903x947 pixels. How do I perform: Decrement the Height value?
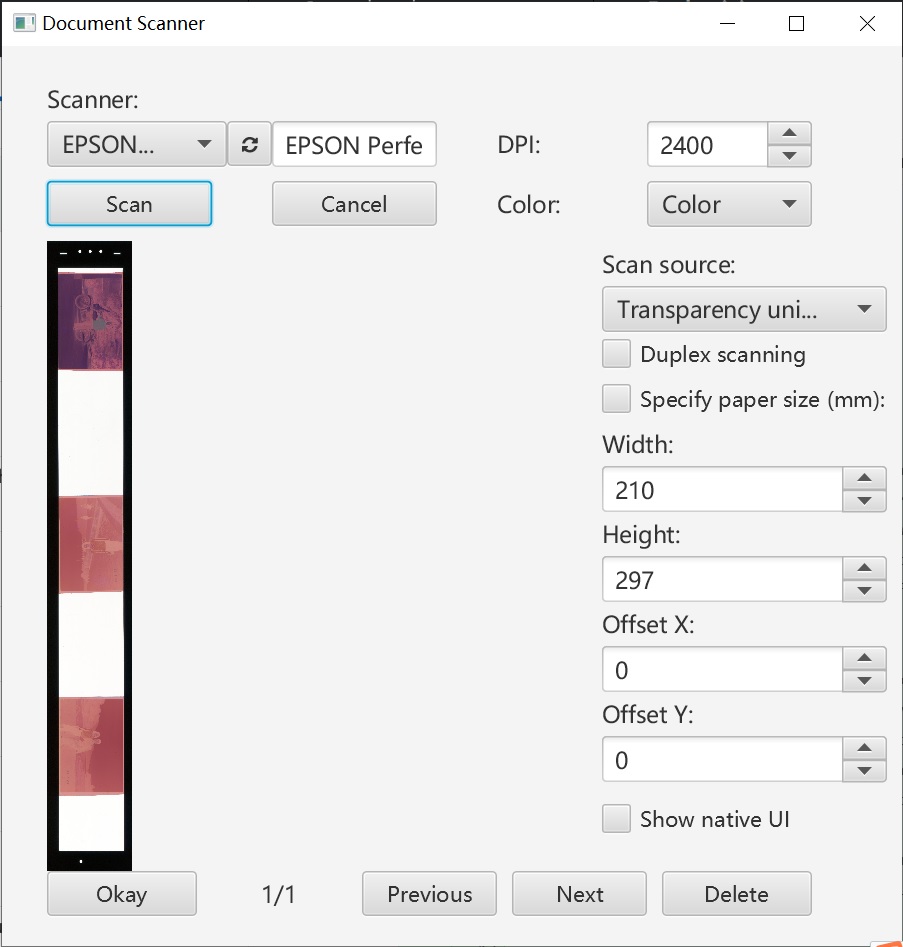point(864,590)
